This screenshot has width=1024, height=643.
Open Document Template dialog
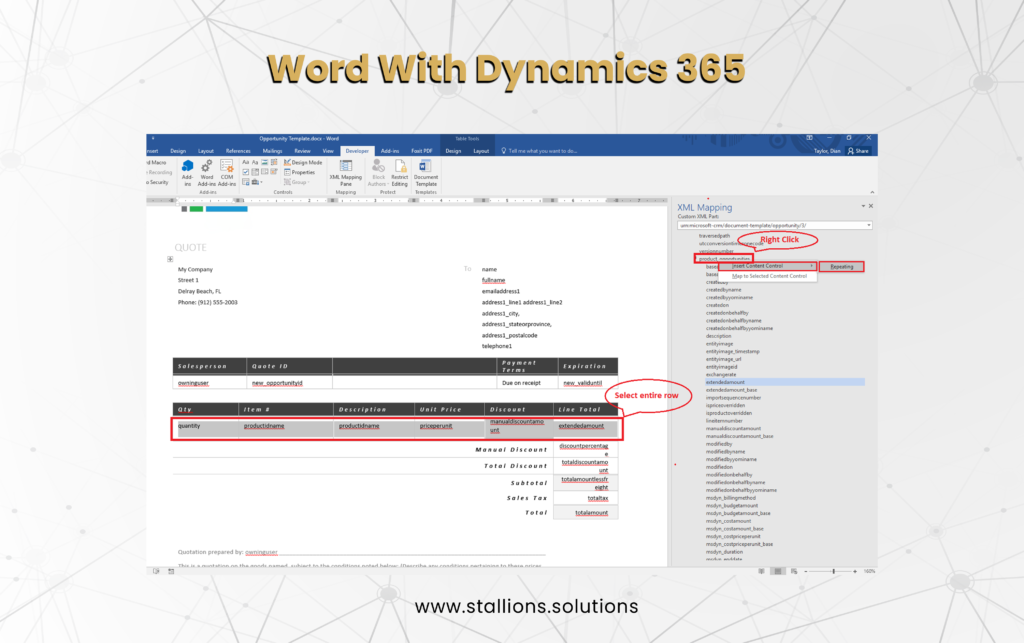pyautogui.click(x=426, y=173)
